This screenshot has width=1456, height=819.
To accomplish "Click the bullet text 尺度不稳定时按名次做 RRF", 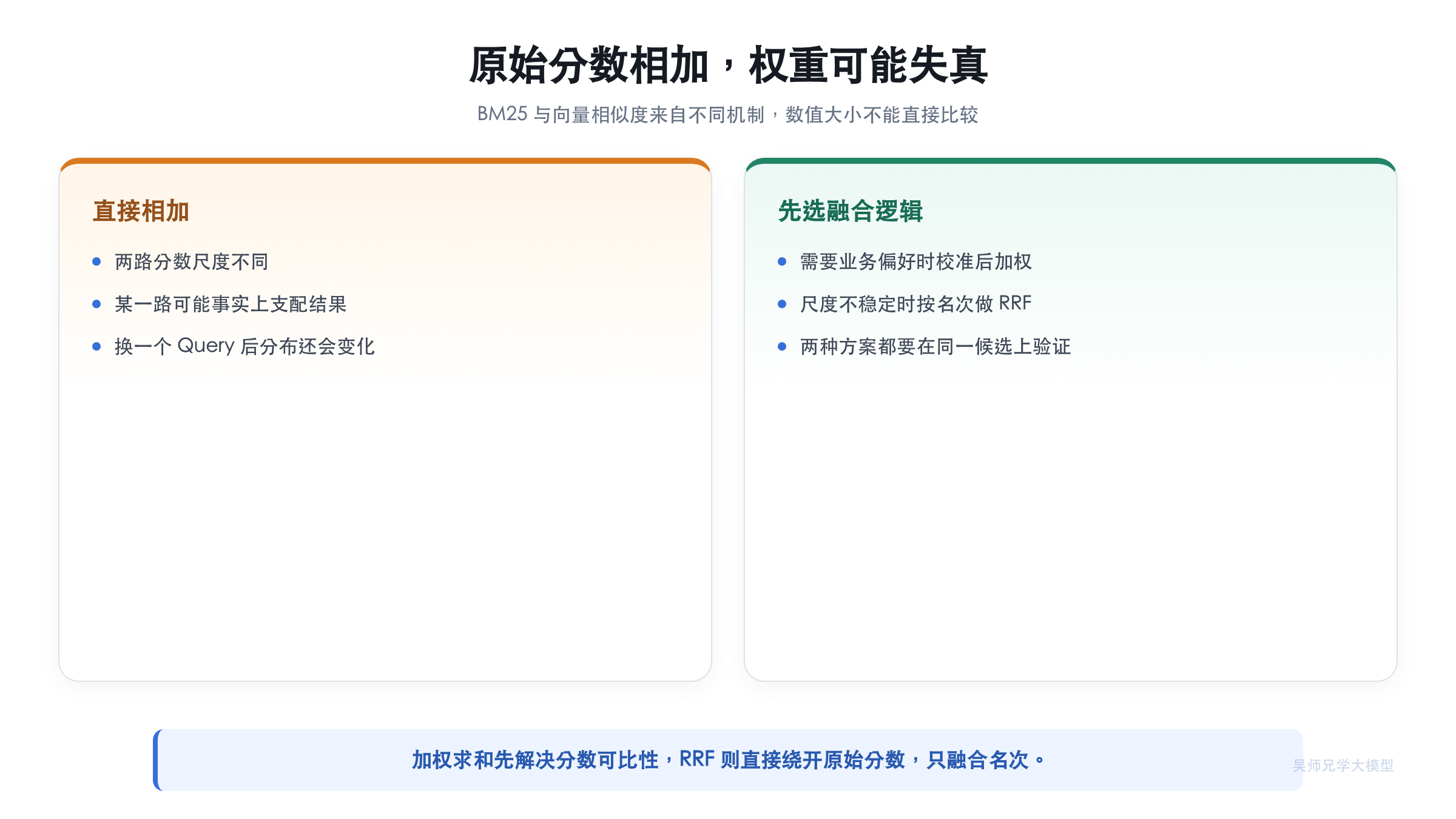I will click(x=916, y=304).
